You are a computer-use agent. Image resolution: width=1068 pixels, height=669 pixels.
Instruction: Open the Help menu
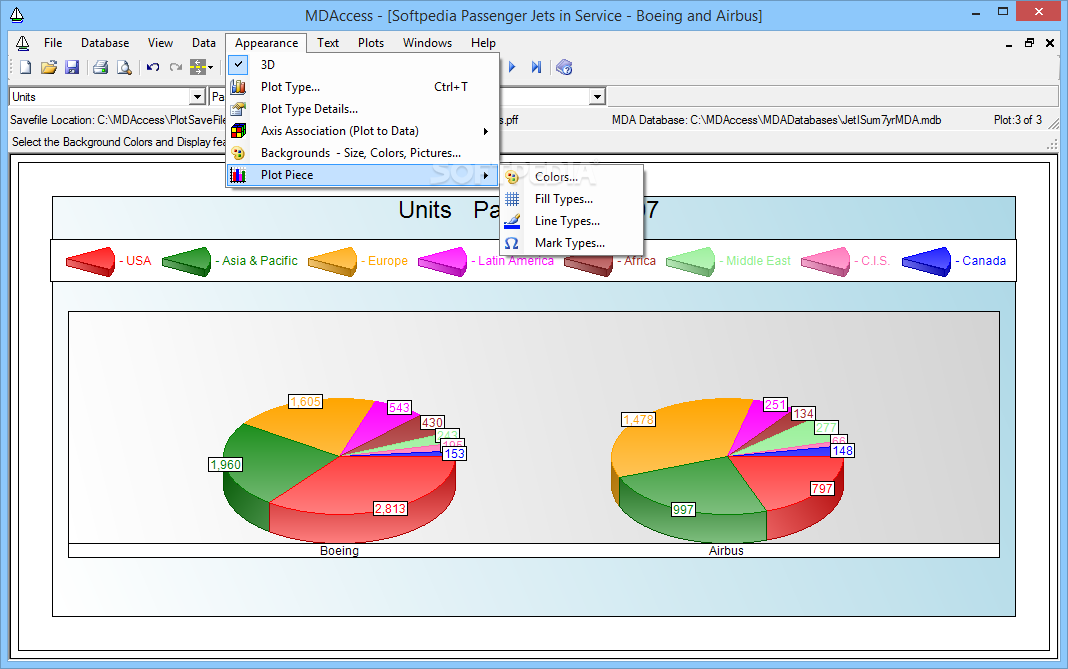pyautogui.click(x=484, y=43)
